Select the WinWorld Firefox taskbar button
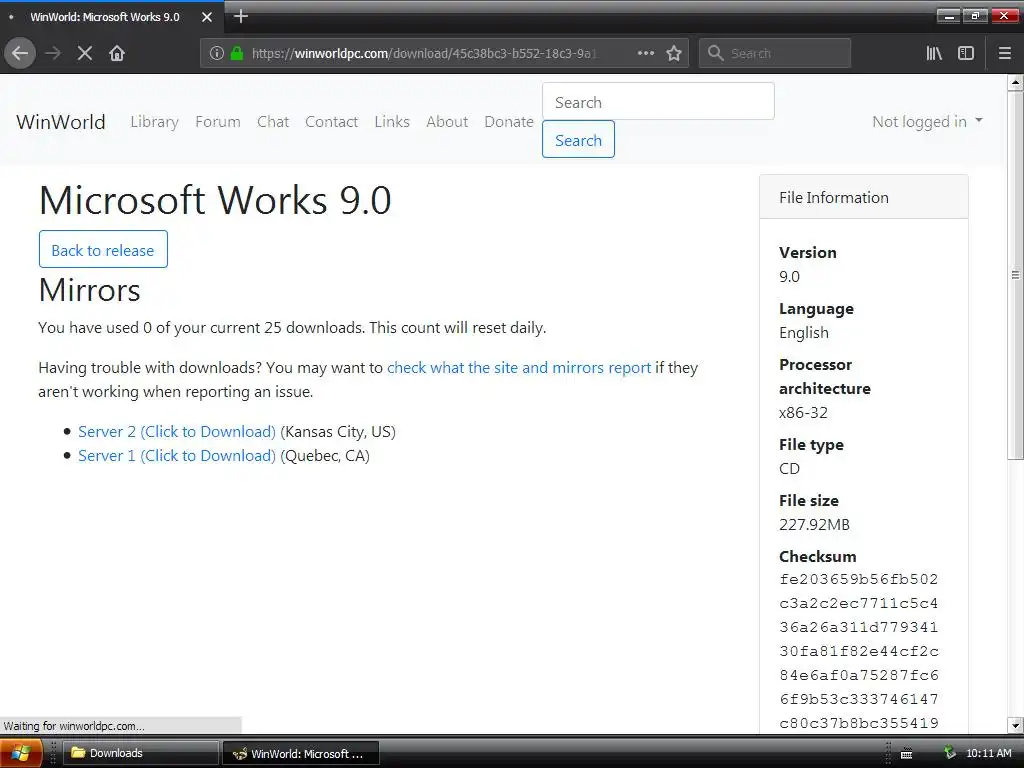The height and width of the screenshot is (768, 1024). [301, 753]
